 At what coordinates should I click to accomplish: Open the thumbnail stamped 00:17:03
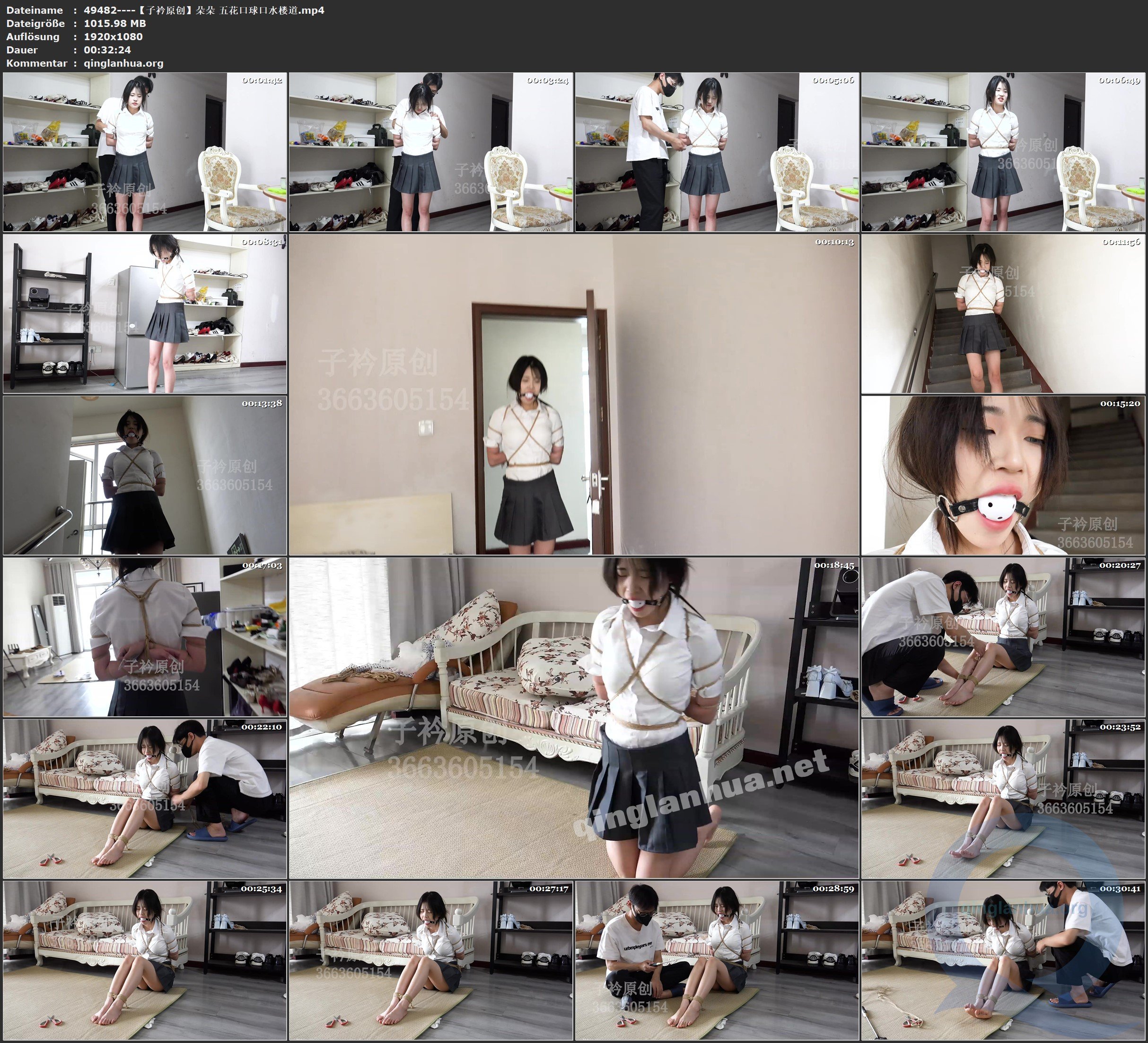[x=145, y=637]
